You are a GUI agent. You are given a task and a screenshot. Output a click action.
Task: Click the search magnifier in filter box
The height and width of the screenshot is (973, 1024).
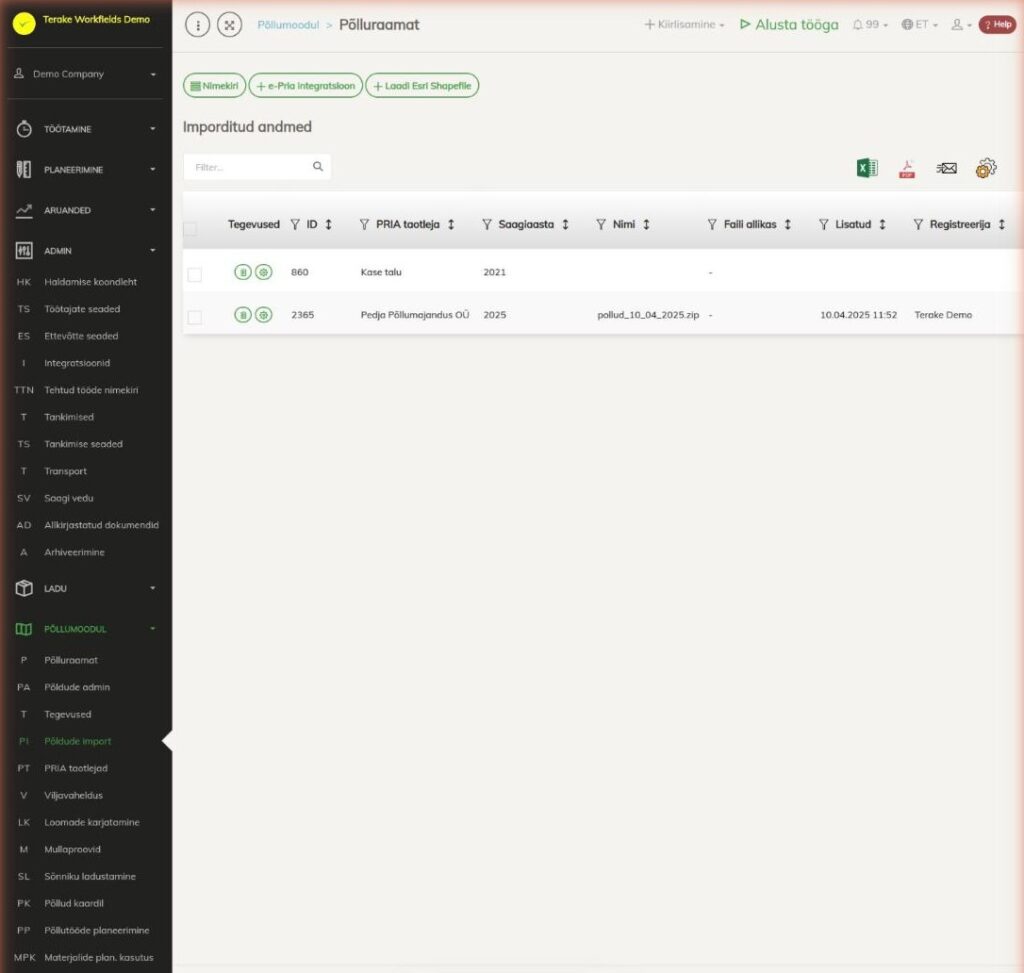click(317, 167)
